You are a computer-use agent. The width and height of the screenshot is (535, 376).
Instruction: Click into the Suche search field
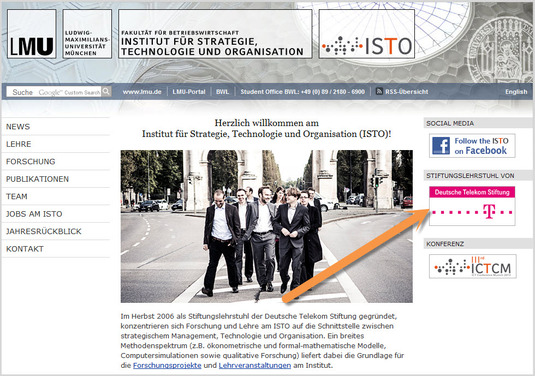(54, 92)
